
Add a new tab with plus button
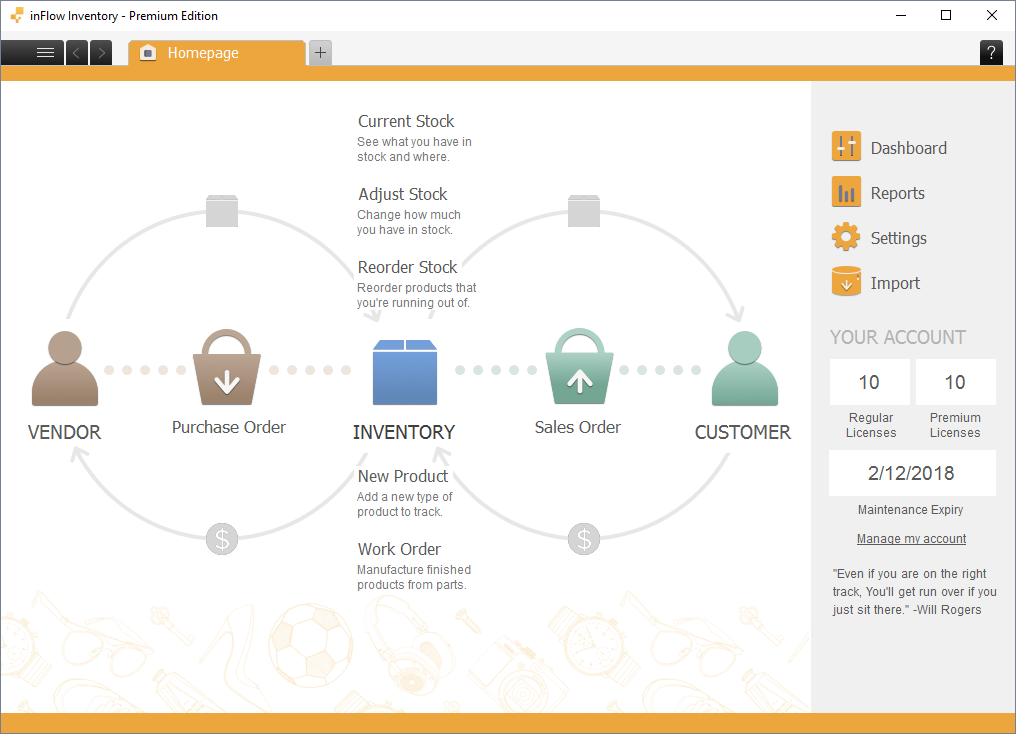tap(320, 53)
